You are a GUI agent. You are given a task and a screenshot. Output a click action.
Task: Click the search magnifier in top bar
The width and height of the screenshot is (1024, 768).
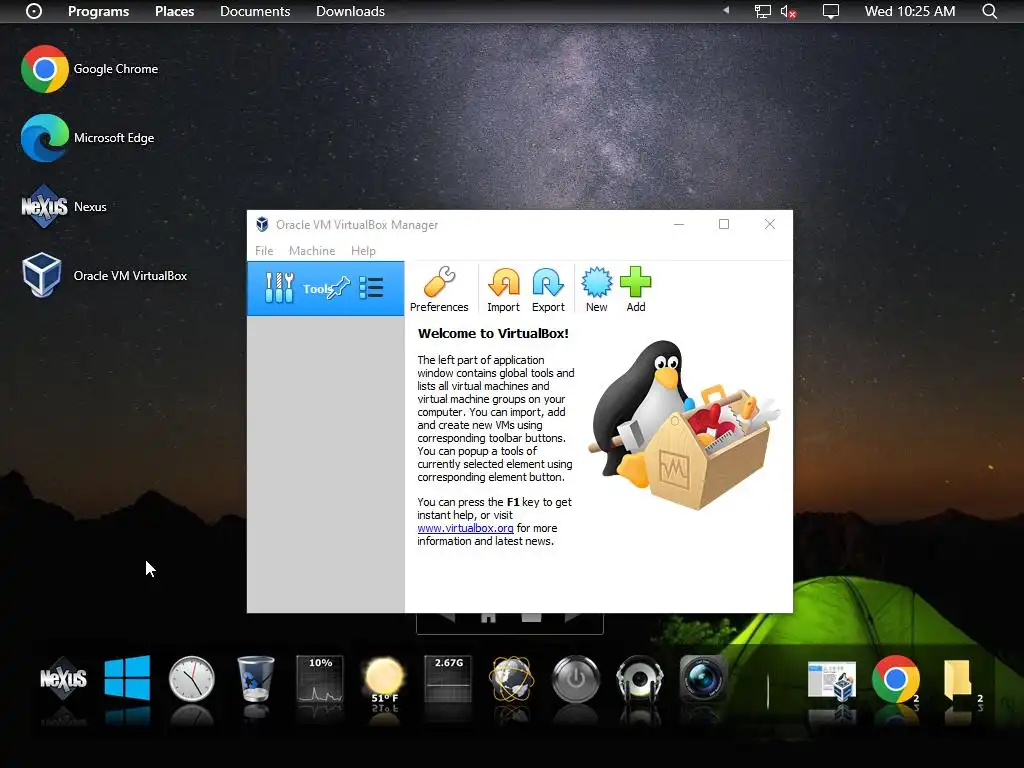pyautogui.click(x=989, y=11)
